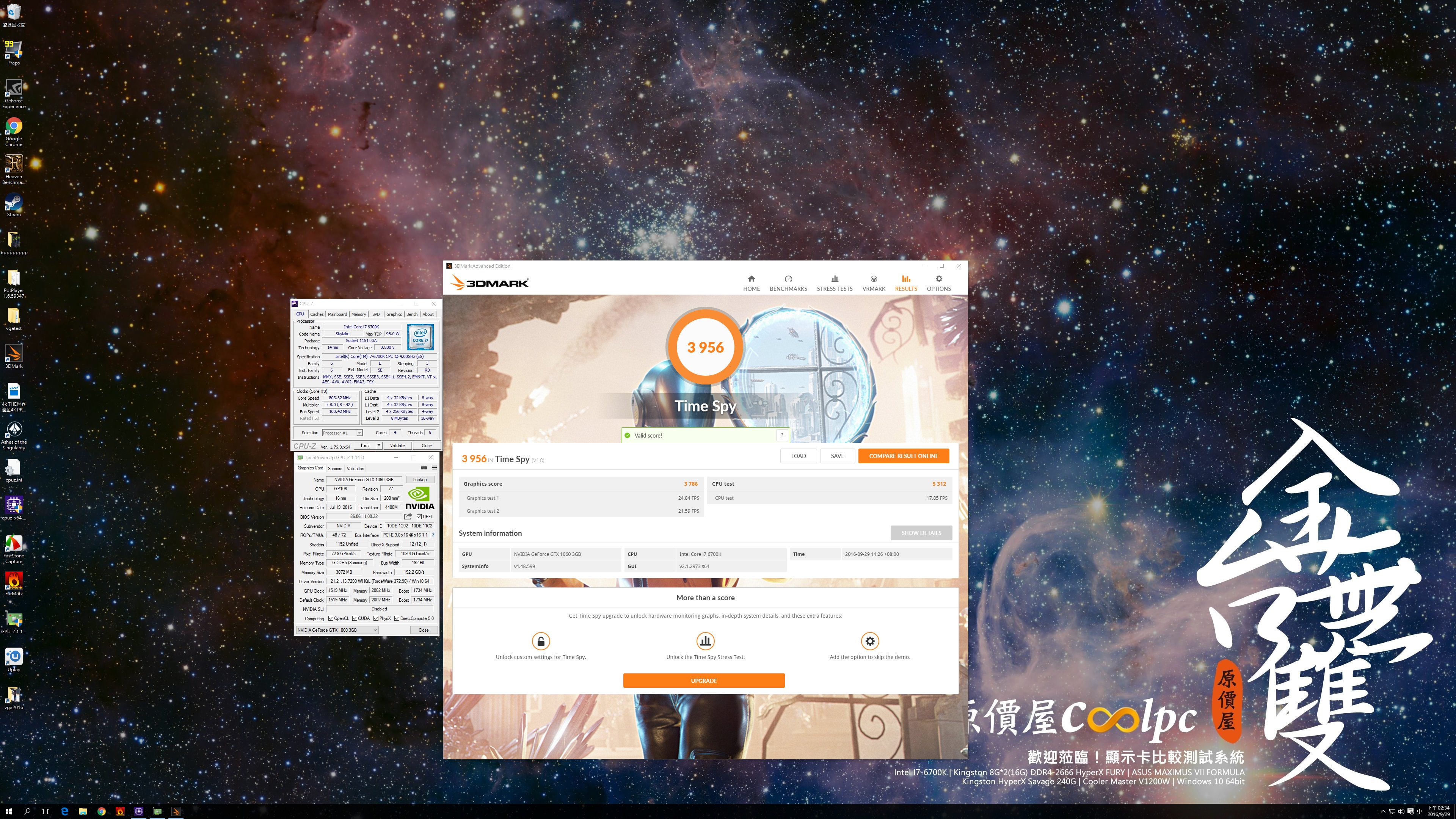Click the GPU-Z screenshot camera icon
This screenshot has height=819, width=1456.
point(424,468)
